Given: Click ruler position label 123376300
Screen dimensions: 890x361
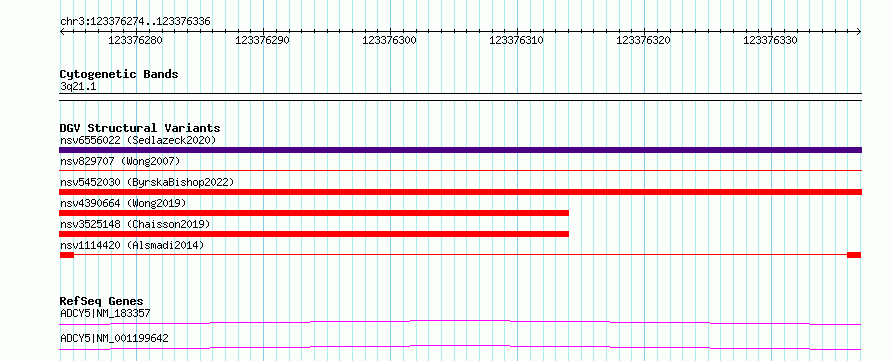Looking at the screenshot, I should (389, 40).
